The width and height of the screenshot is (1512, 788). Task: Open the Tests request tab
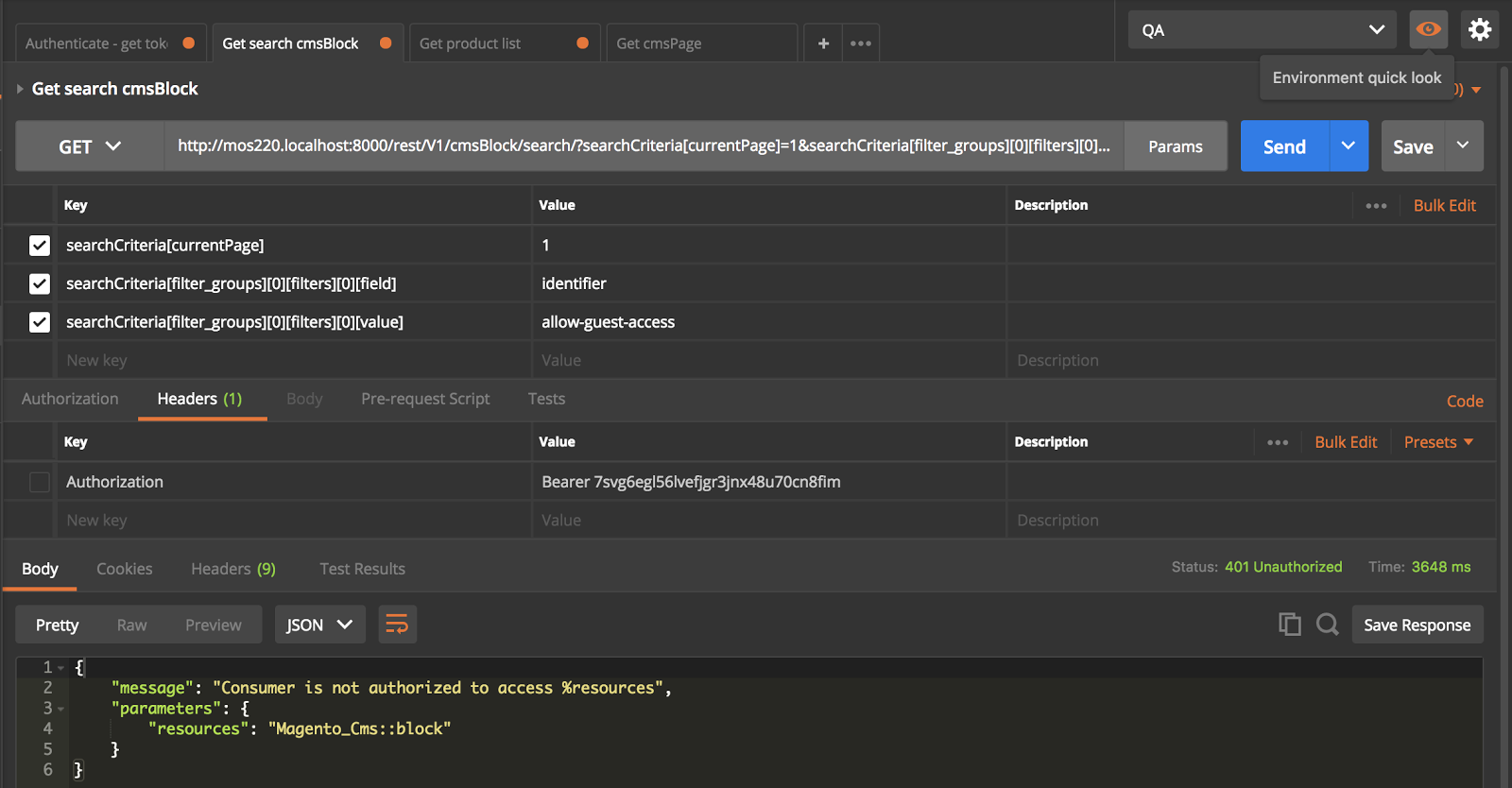(546, 399)
